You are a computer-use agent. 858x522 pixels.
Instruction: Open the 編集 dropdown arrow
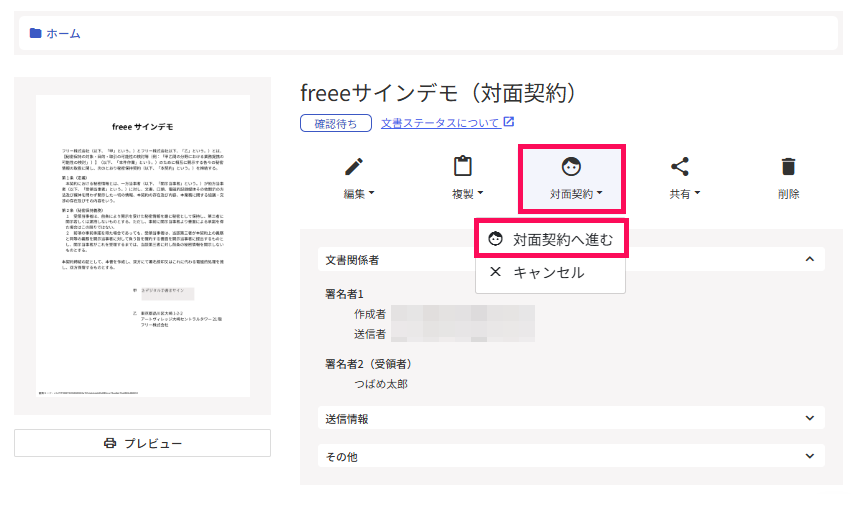pos(372,193)
